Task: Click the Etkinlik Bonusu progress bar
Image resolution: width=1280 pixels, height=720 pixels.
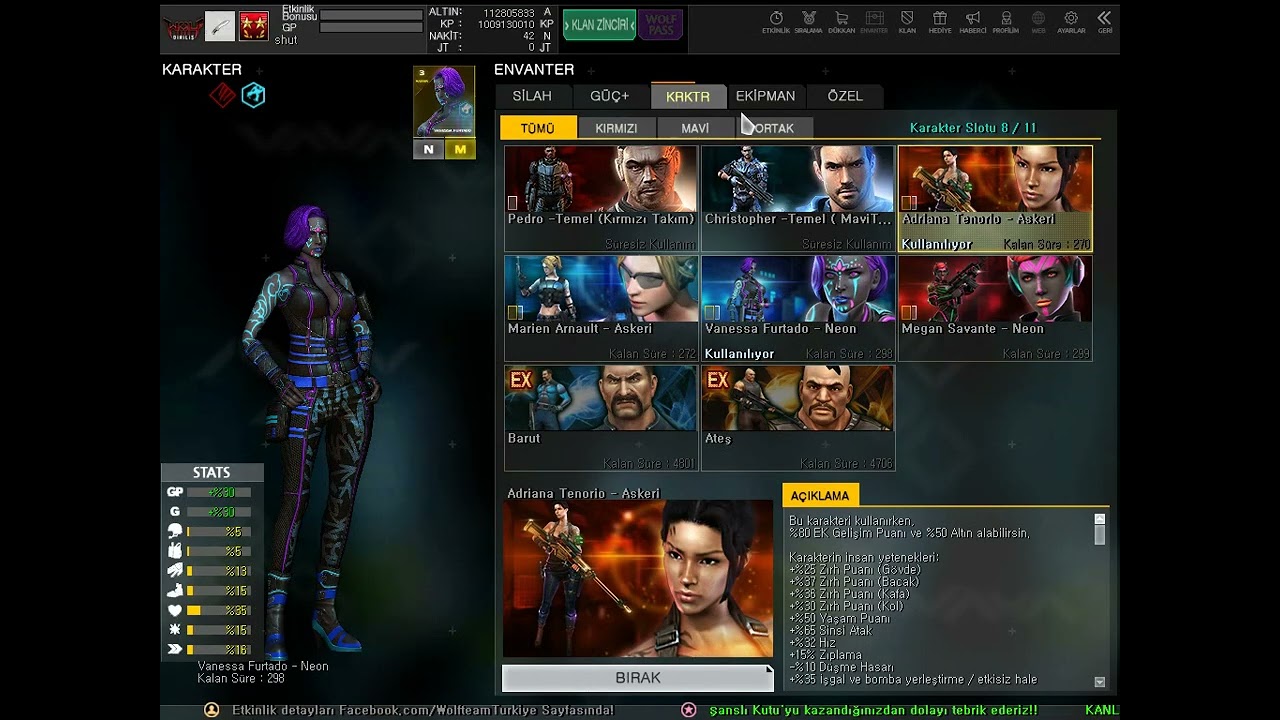Action: click(x=371, y=16)
